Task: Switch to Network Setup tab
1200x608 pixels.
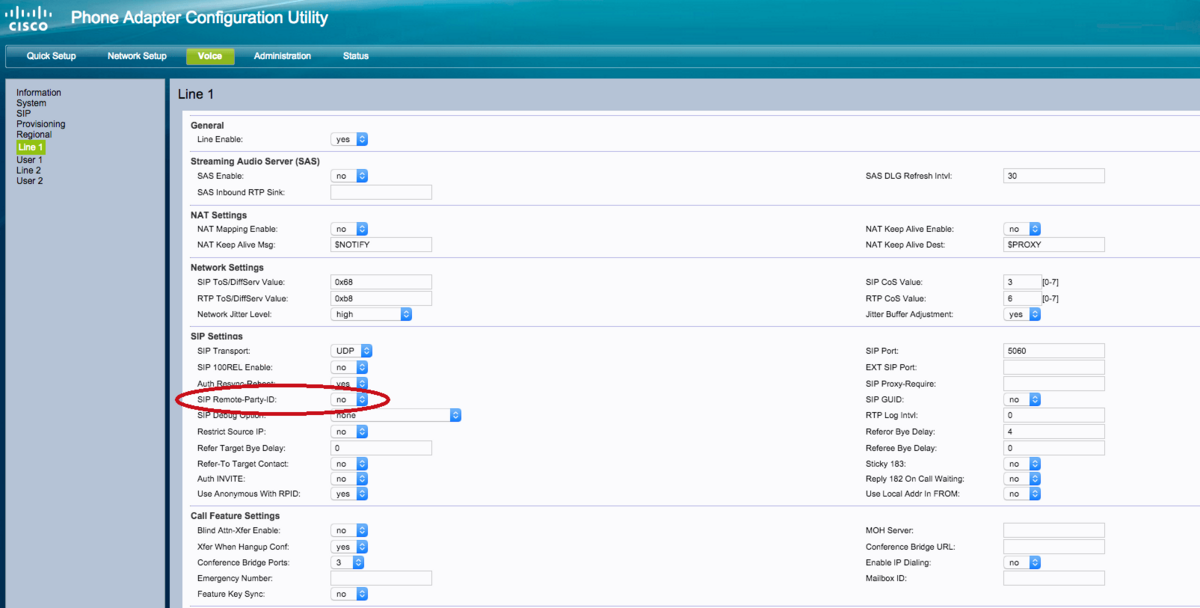Action: coord(137,56)
